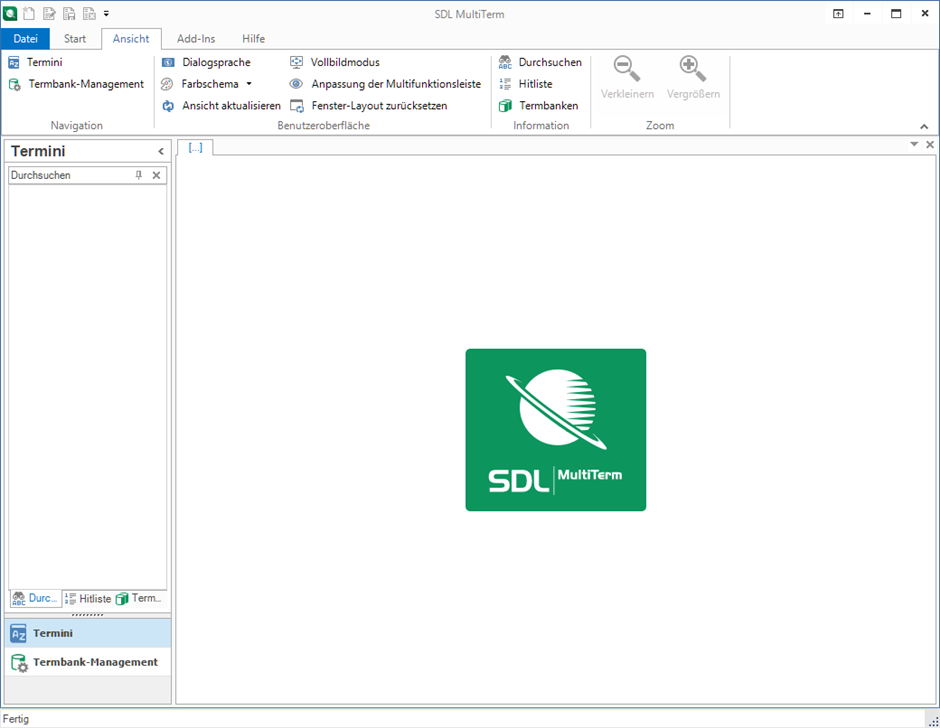The height and width of the screenshot is (728, 940).
Task: Click the navigation pane splitter grip
Action: click(88, 615)
